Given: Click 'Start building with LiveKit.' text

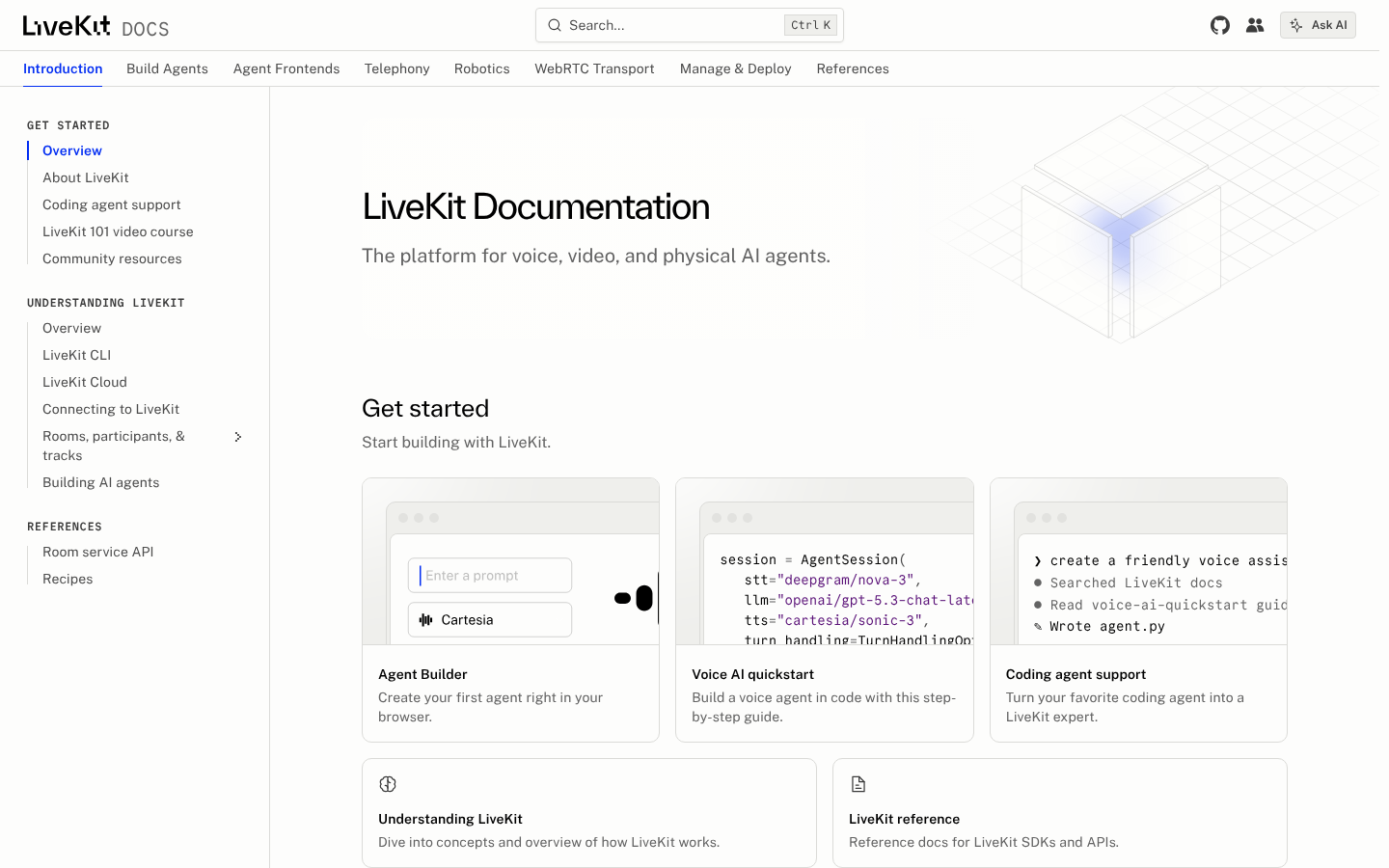Looking at the screenshot, I should click(x=456, y=442).
